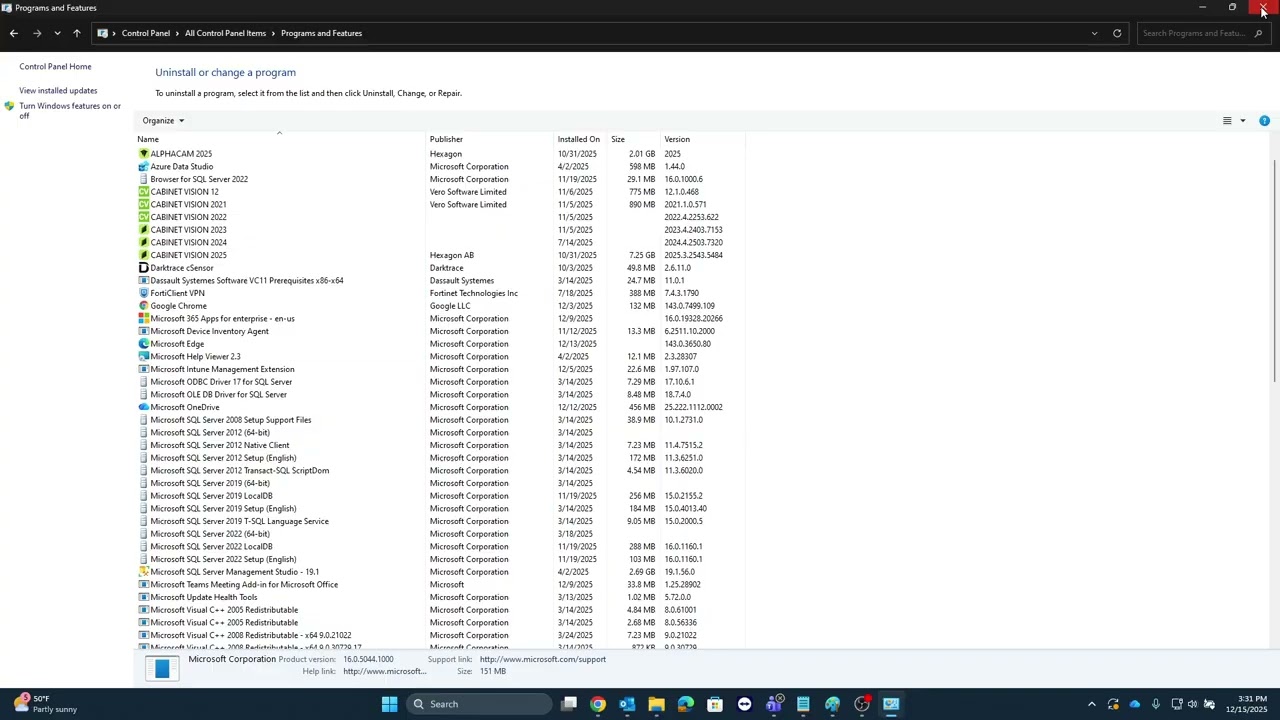Open File Explorer from the taskbar

(x=656, y=704)
